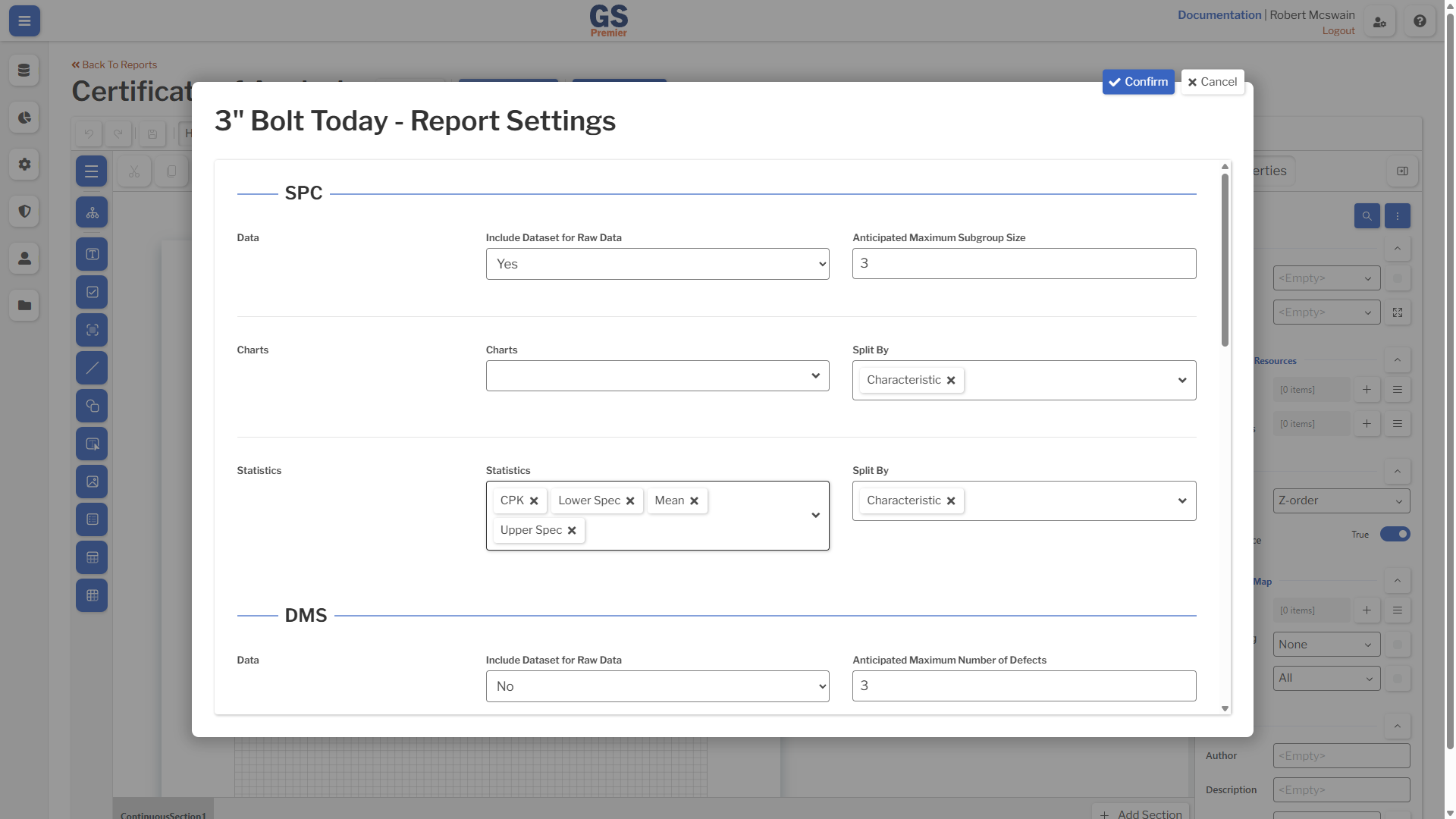
Task: Open DMS Include Dataset dropdown showing No
Action: tap(657, 686)
